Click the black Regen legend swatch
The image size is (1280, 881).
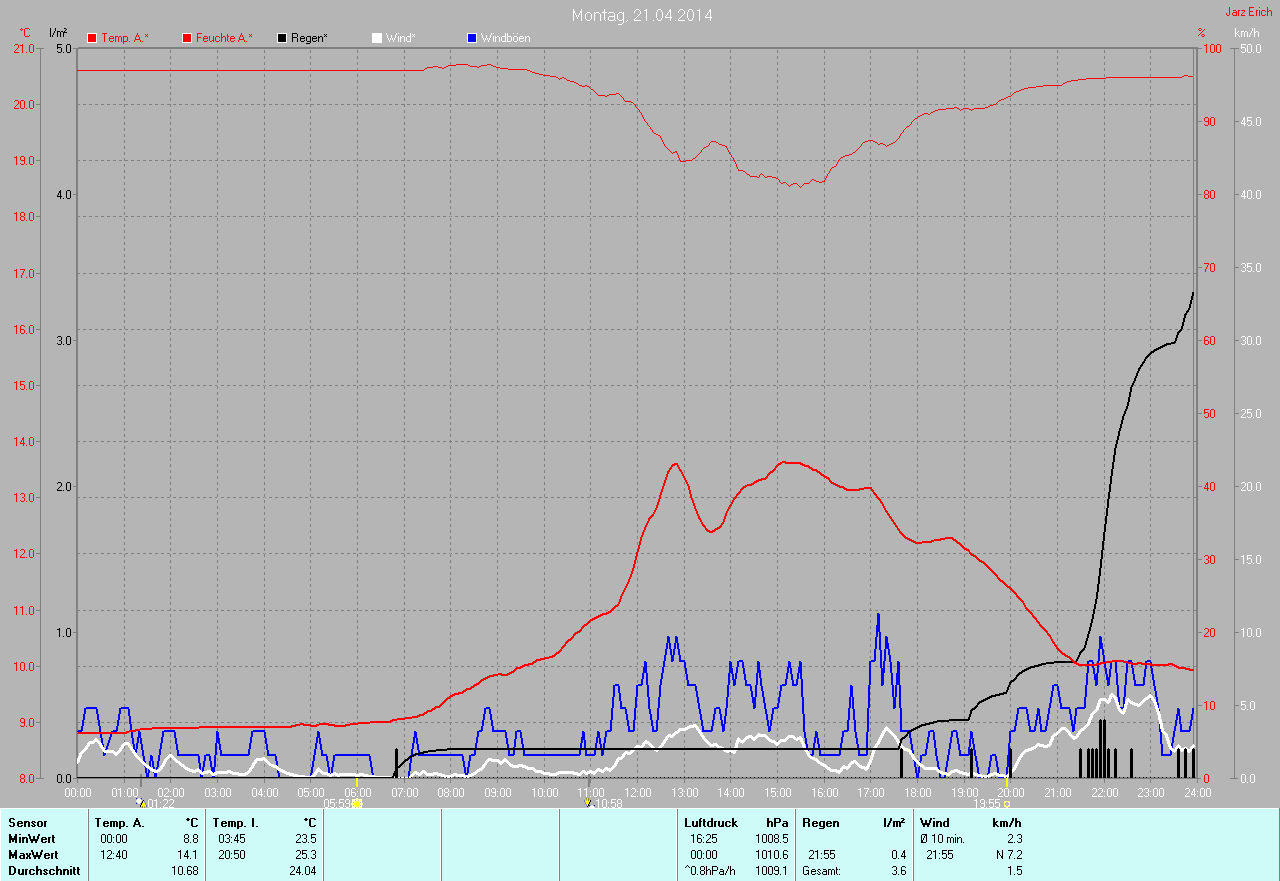[x=282, y=38]
